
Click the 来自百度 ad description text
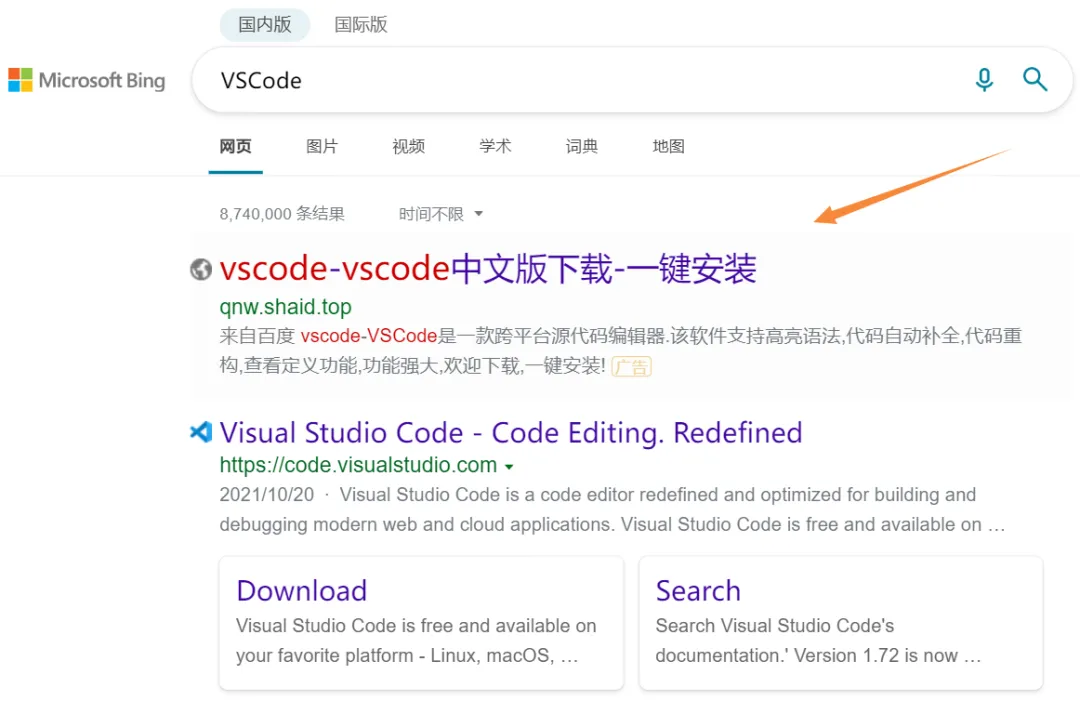[x=621, y=350]
